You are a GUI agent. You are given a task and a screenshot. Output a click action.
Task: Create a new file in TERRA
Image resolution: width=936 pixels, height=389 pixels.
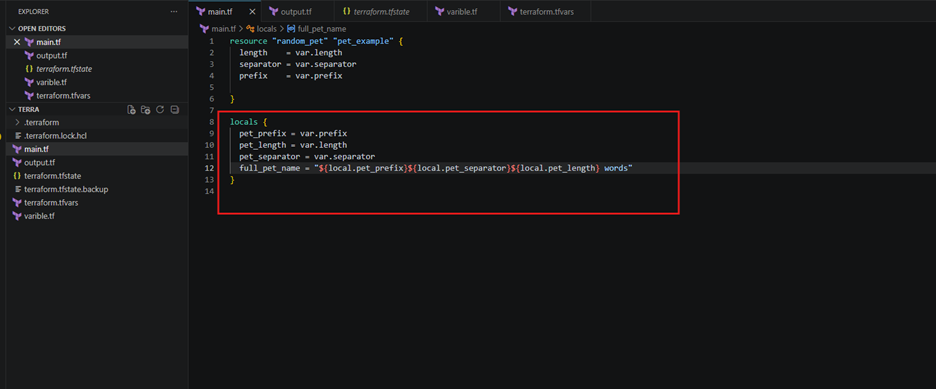tap(131, 110)
